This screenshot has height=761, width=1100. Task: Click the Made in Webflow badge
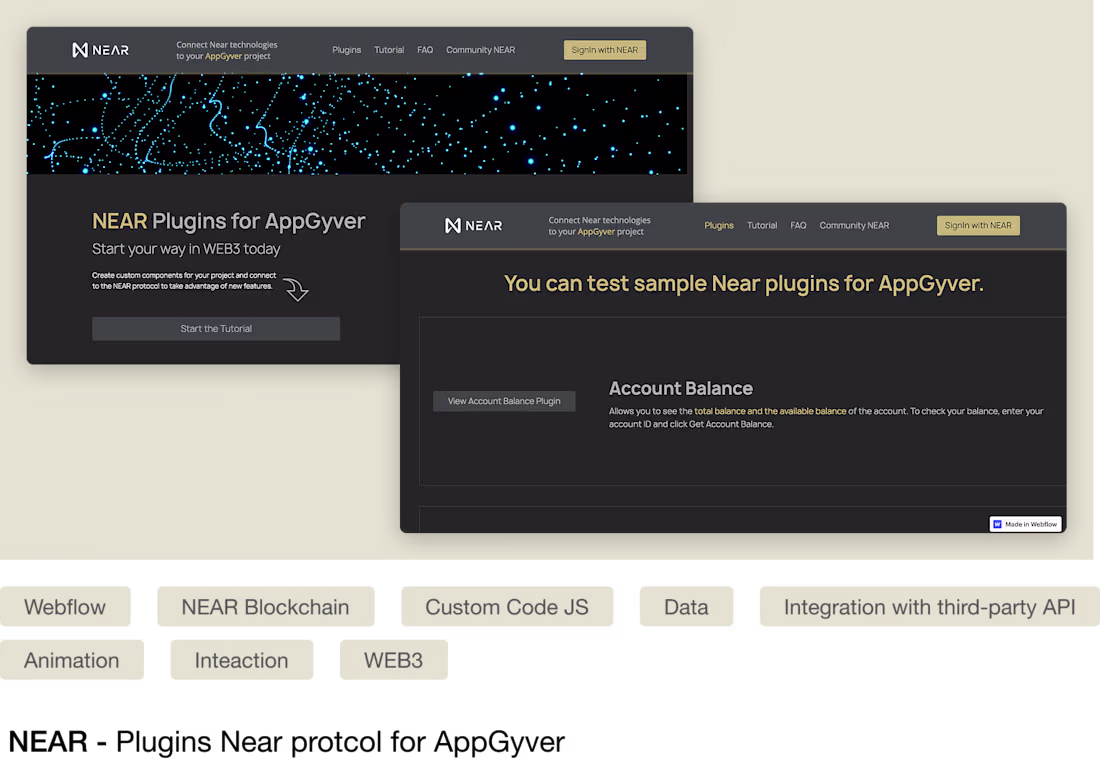(x=1026, y=524)
